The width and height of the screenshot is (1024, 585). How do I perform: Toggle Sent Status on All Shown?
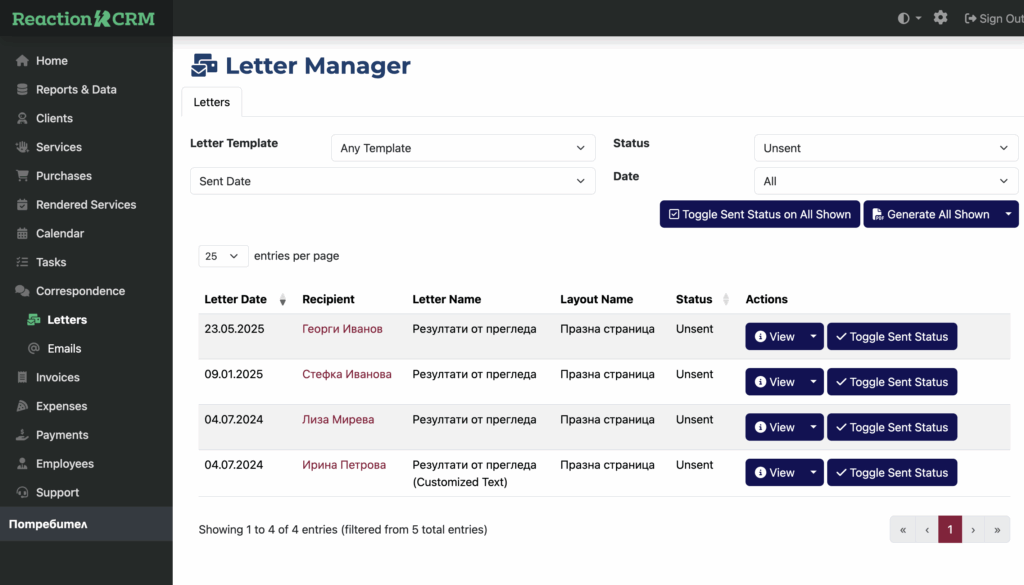click(759, 214)
